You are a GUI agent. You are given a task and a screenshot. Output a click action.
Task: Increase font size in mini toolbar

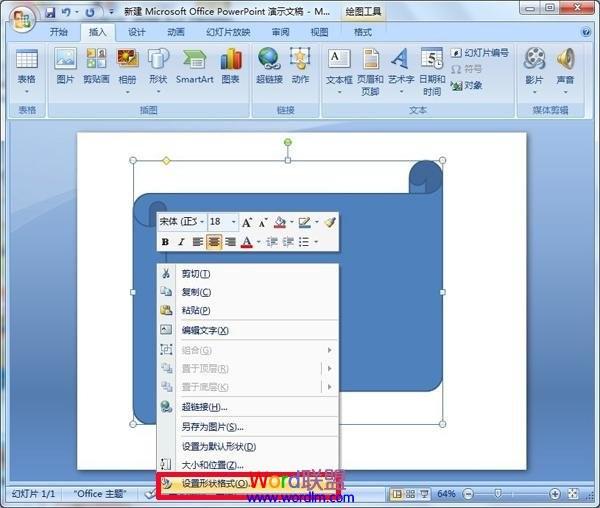[x=247, y=222]
